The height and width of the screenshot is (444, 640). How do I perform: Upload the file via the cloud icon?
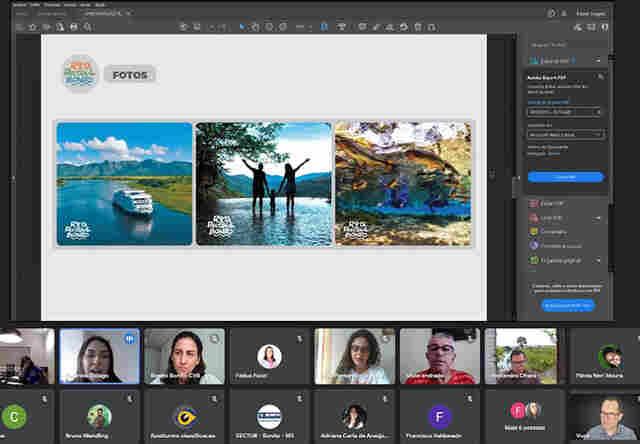(x=47, y=27)
